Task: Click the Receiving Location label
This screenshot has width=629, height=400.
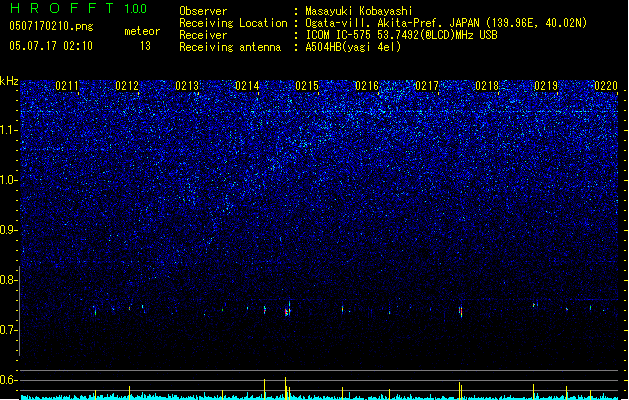Action: coord(233,23)
